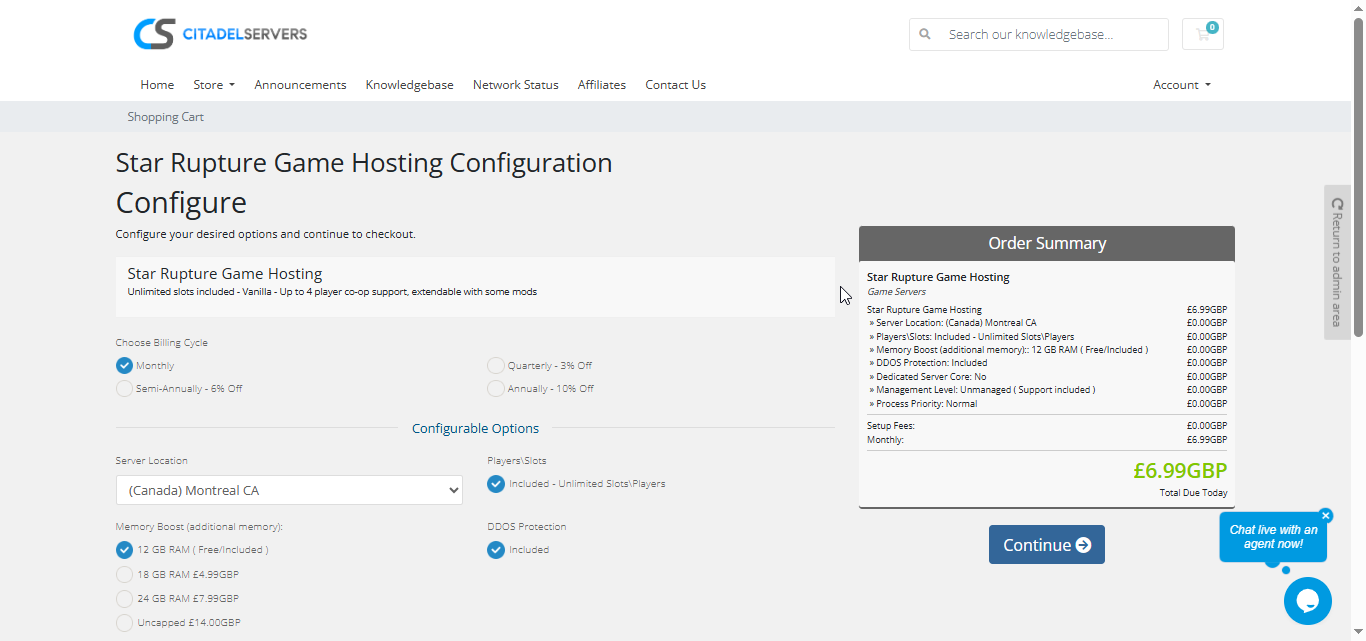Viewport: 1366px width, 641px height.
Task: Go to Knowledgebase menu item
Action: [409, 85]
